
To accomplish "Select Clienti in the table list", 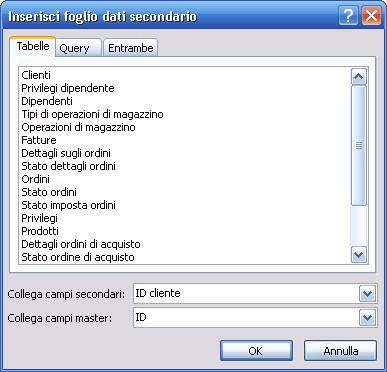I will pyautogui.click(x=36, y=75).
